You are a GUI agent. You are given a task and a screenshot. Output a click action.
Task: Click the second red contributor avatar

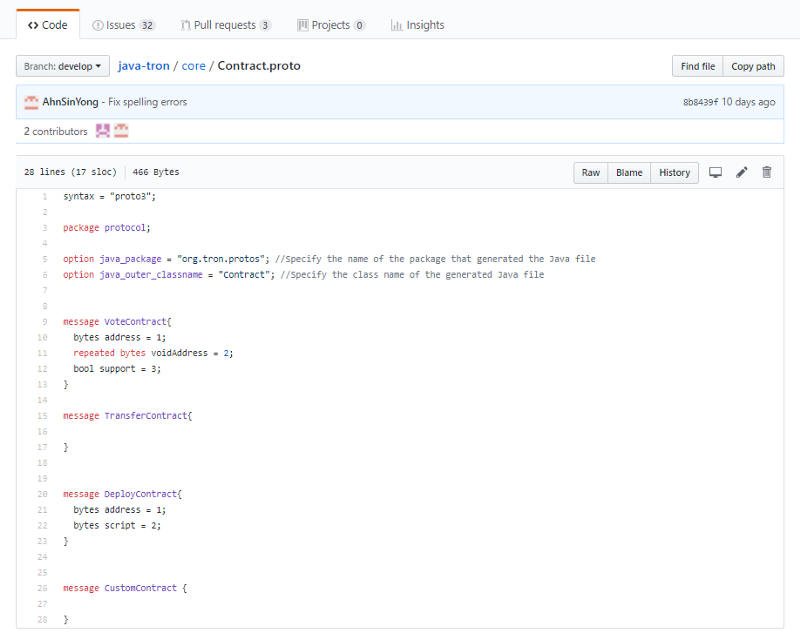121,131
